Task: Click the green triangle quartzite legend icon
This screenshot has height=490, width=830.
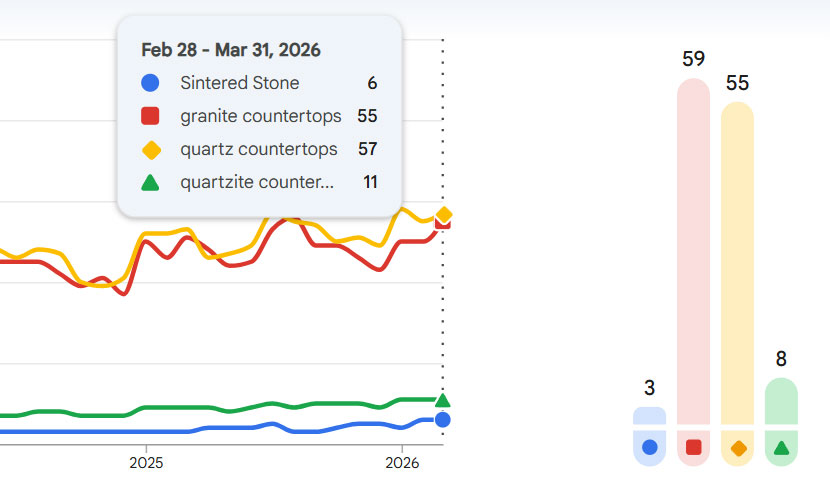Action: (x=150, y=183)
